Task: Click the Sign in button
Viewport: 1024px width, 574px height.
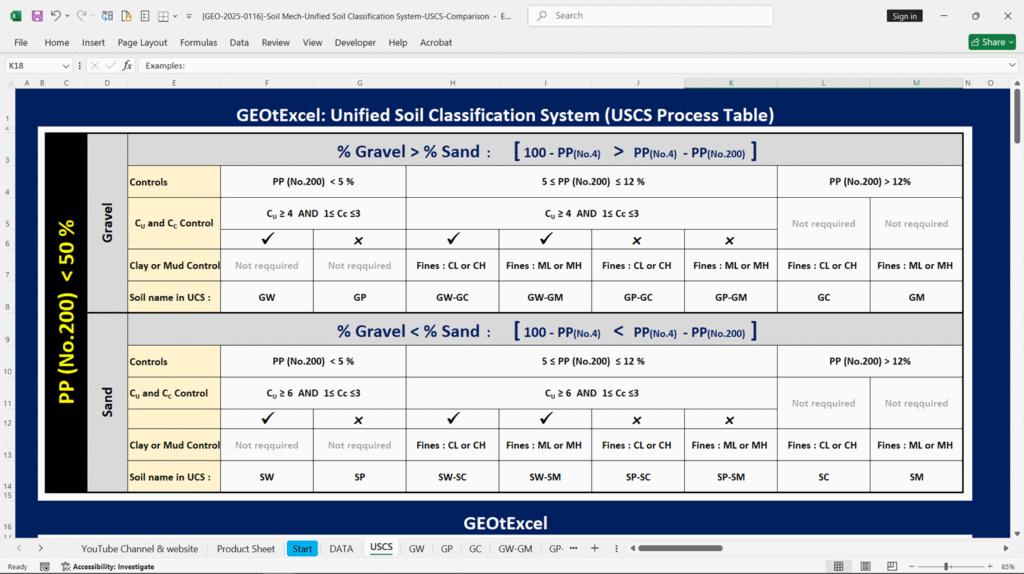Action: point(904,16)
